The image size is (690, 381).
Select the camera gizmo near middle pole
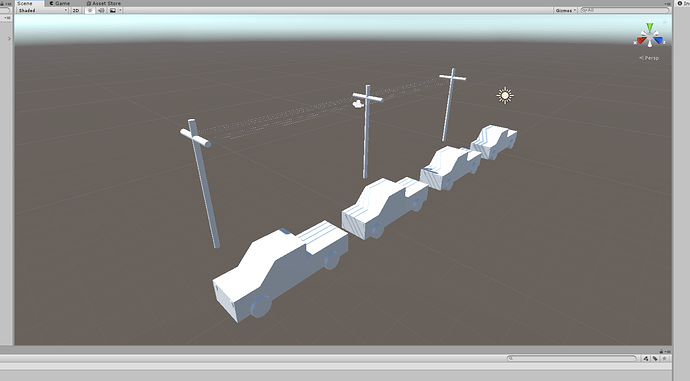coord(358,104)
